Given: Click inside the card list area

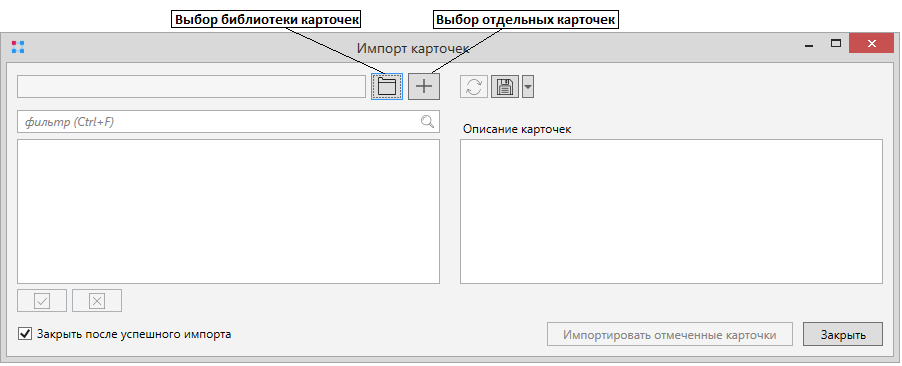Looking at the screenshot, I should pos(228,211).
